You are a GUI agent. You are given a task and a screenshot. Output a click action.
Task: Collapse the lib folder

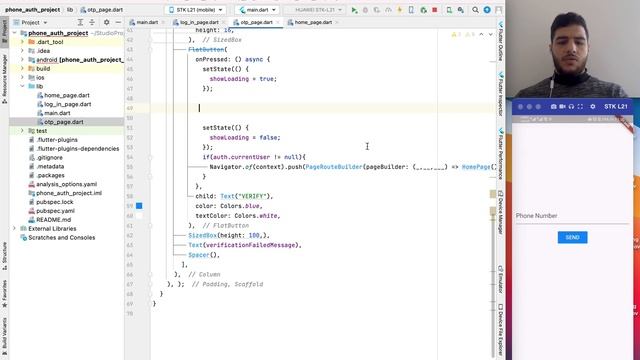pos(22,87)
